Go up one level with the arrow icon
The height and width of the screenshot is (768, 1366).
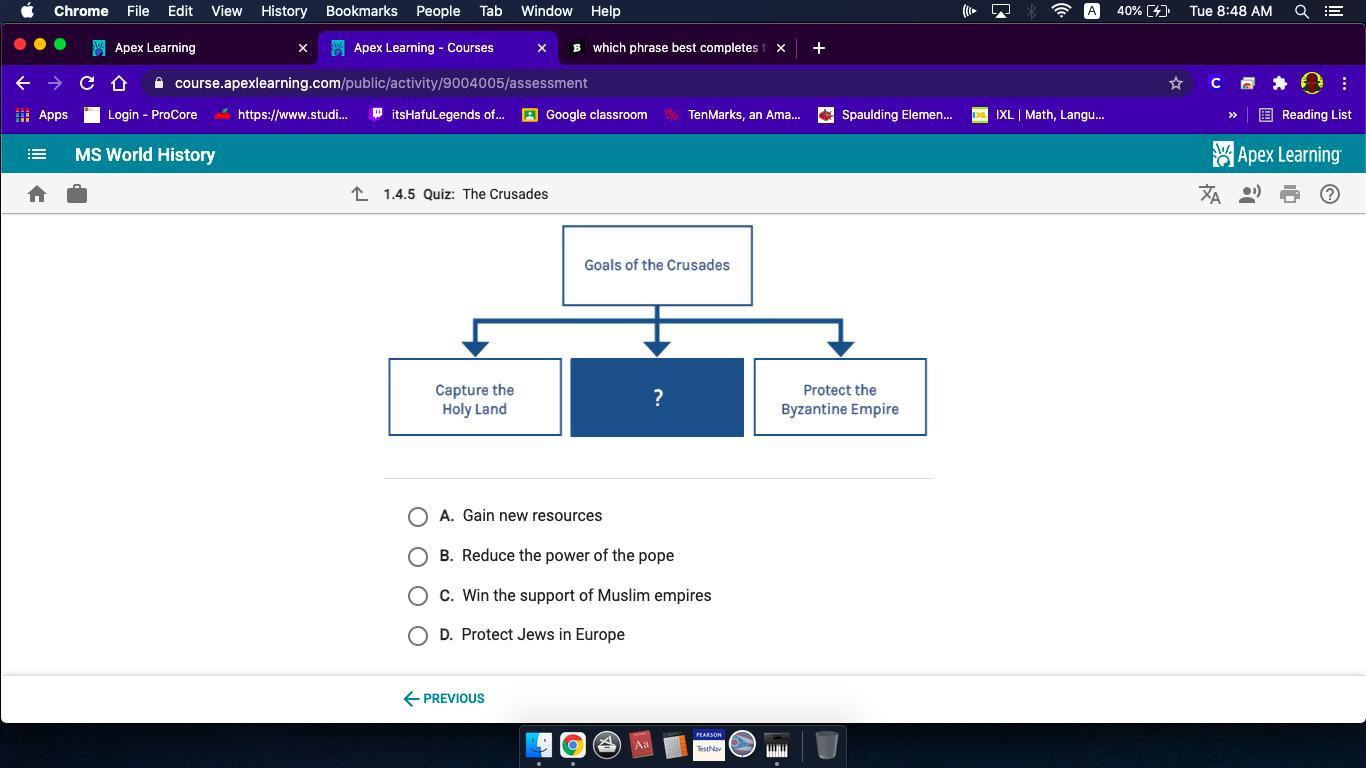point(359,194)
